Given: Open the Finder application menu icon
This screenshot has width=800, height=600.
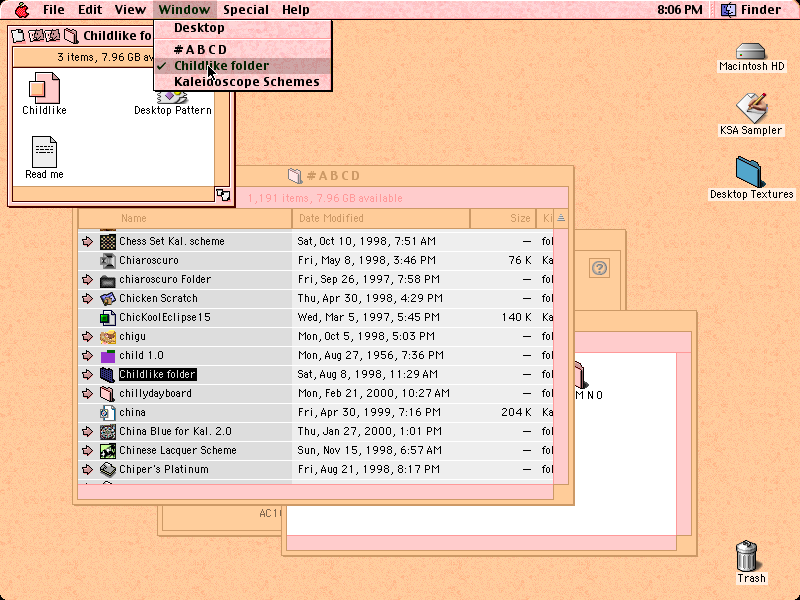Looking at the screenshot, I should (728, 10).
